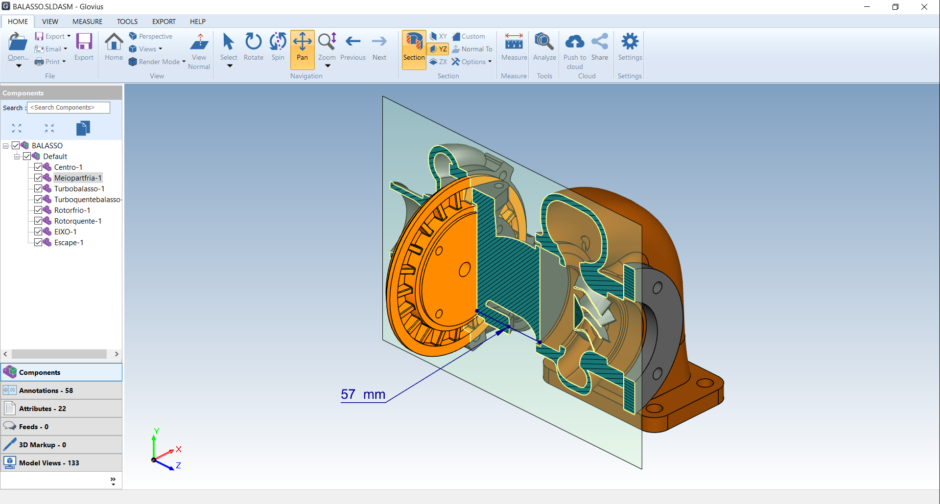Screen dimensions: 940x504
Task: Click the 57 mm measurement label
Action: click(x=363, y=394)
